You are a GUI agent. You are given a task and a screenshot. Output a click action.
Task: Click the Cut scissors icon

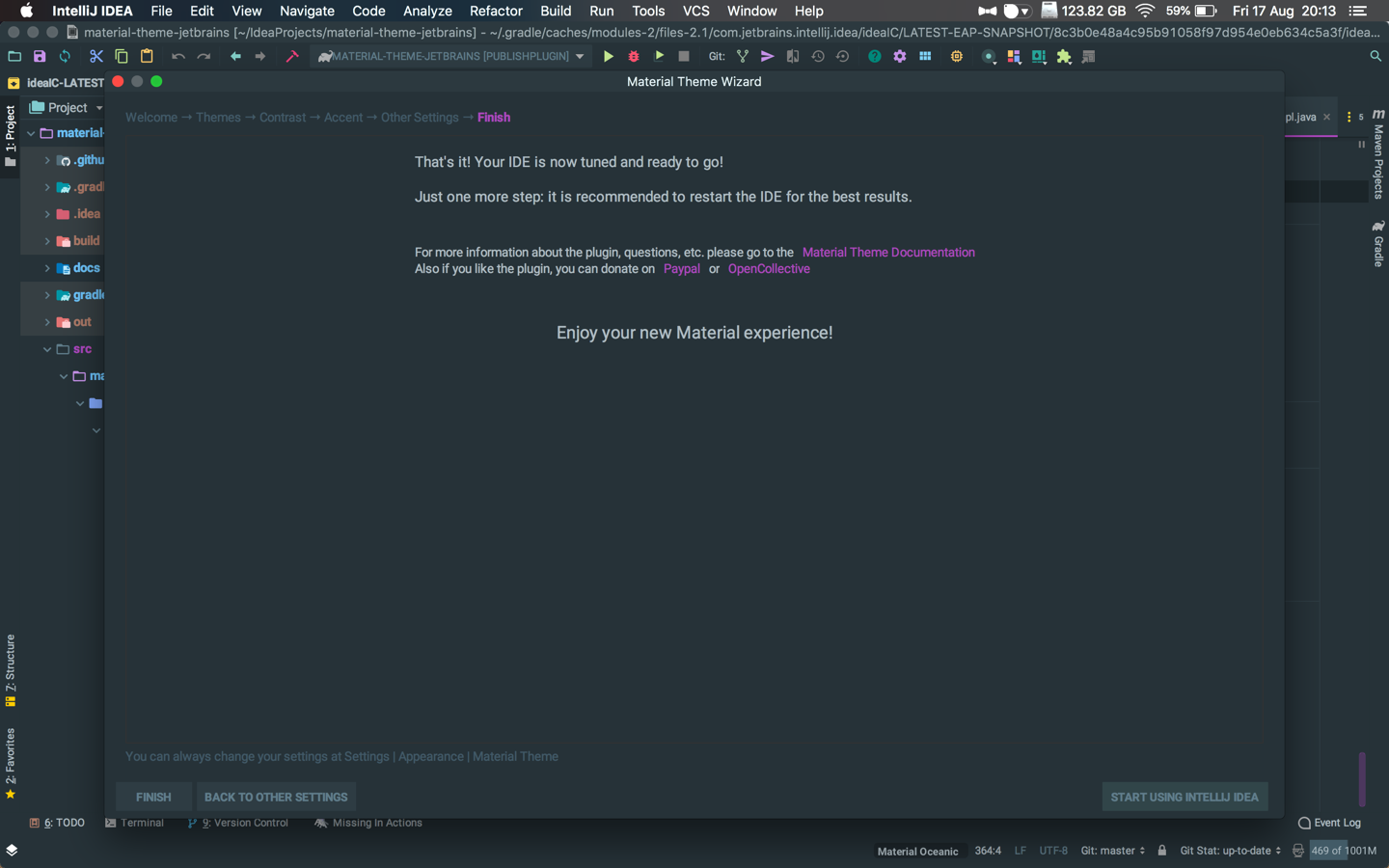pyautogui.click(x=96, y=57)
